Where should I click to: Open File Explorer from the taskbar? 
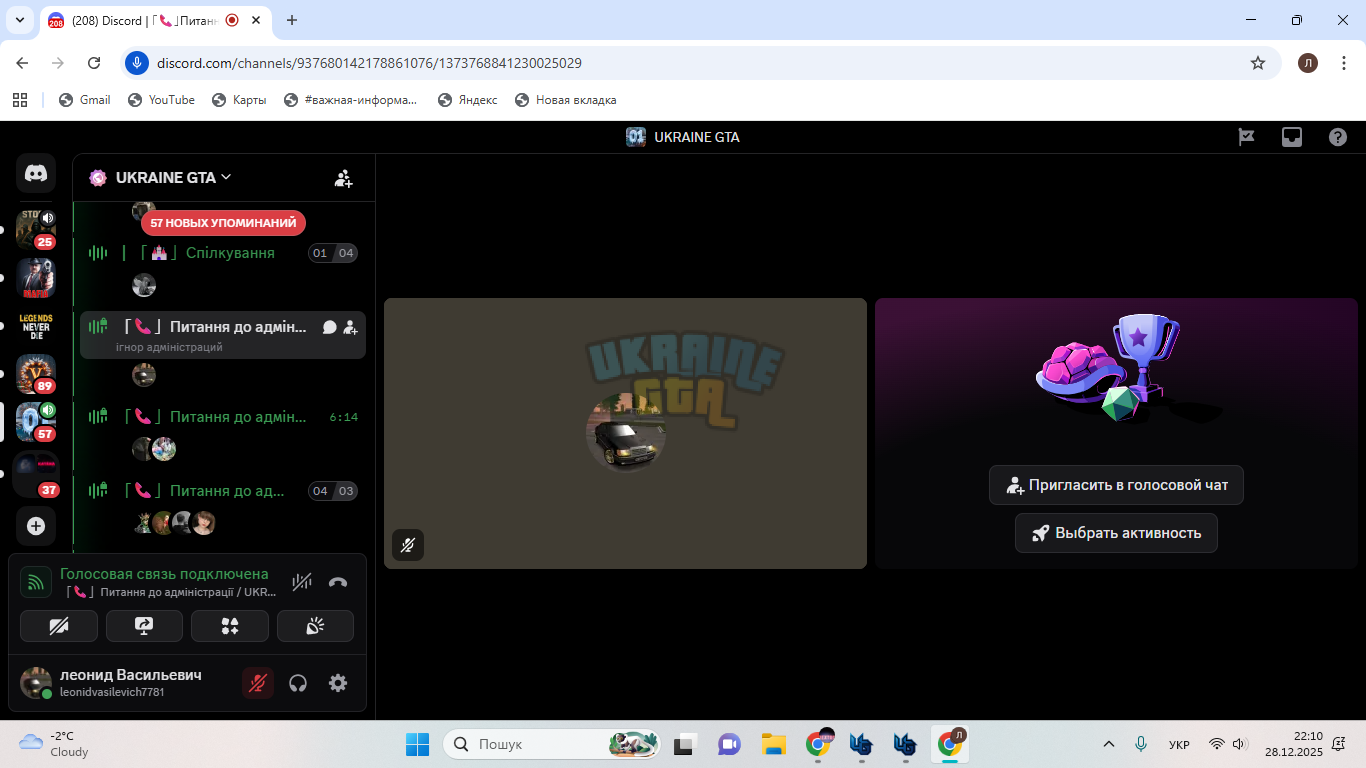point(773,744)
